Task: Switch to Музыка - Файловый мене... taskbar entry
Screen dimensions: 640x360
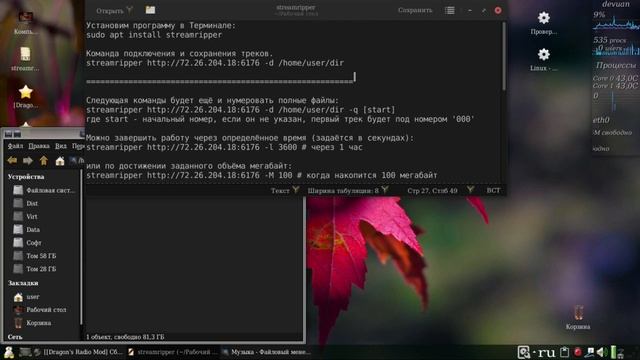Action: [266, 352]
